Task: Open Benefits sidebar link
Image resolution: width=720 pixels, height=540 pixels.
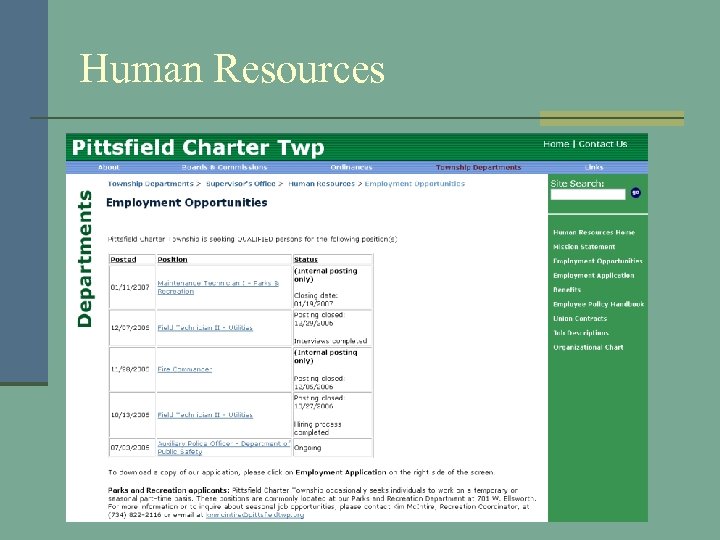Action: coord(567,290)
